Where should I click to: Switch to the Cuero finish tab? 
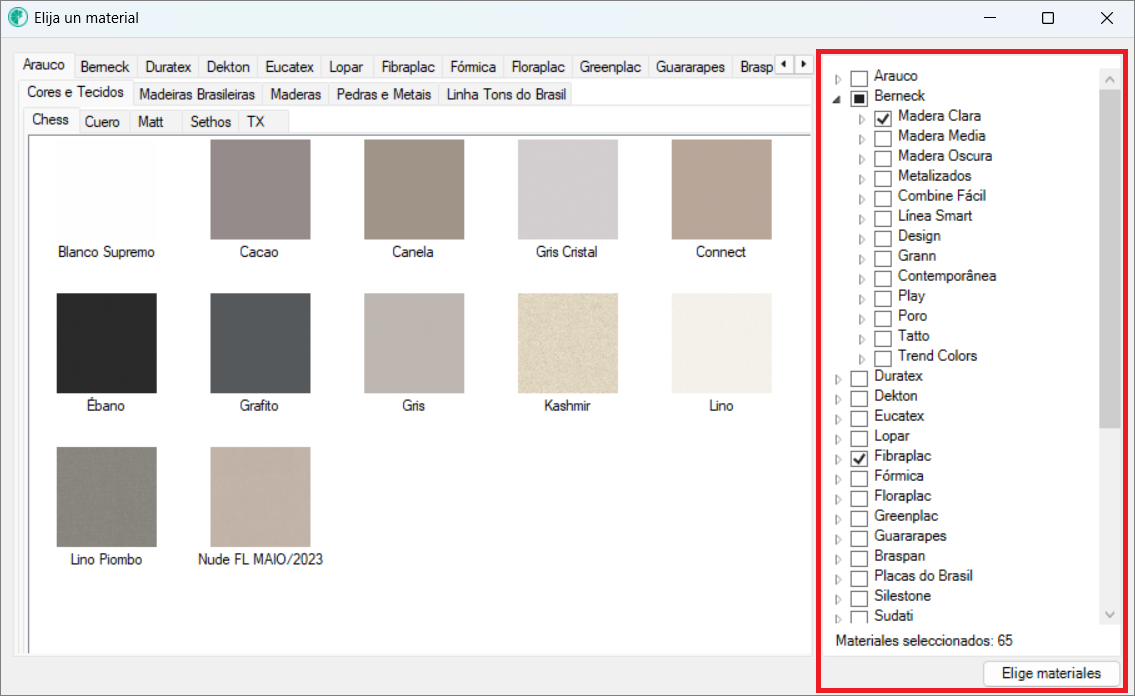point(102,122)
